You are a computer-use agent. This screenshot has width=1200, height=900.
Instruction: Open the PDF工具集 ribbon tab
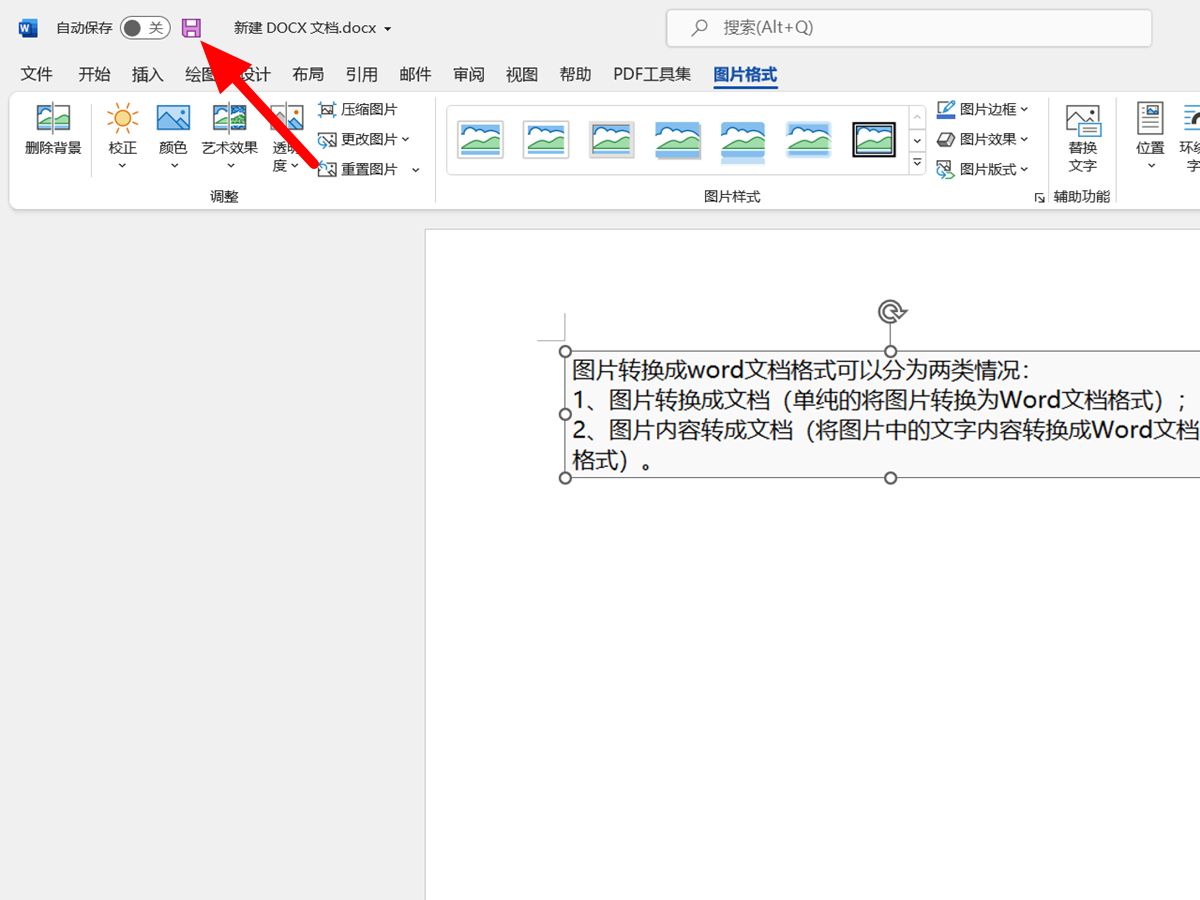(x=652, y=73)
